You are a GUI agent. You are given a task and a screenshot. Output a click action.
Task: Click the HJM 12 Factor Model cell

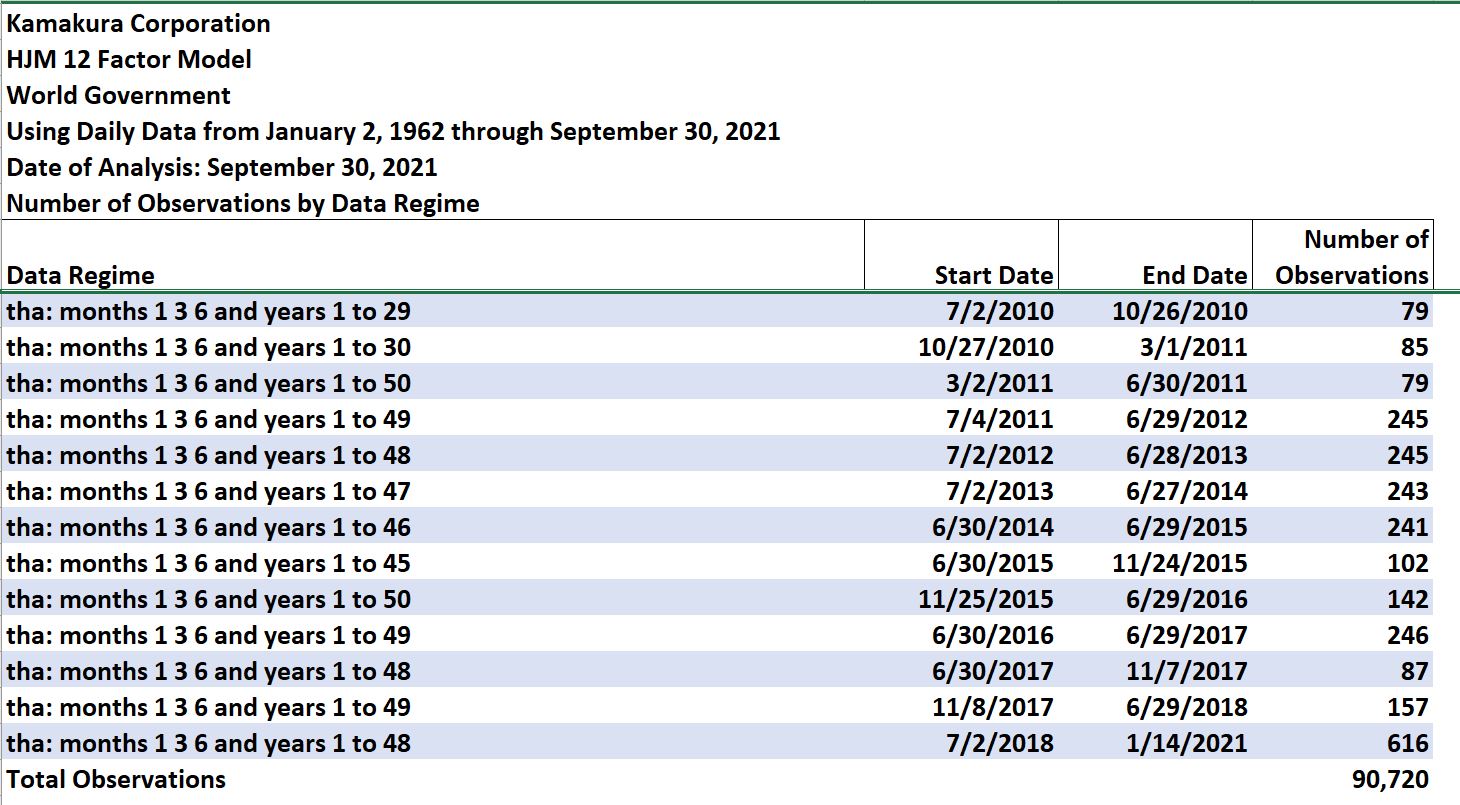[129, 59]
